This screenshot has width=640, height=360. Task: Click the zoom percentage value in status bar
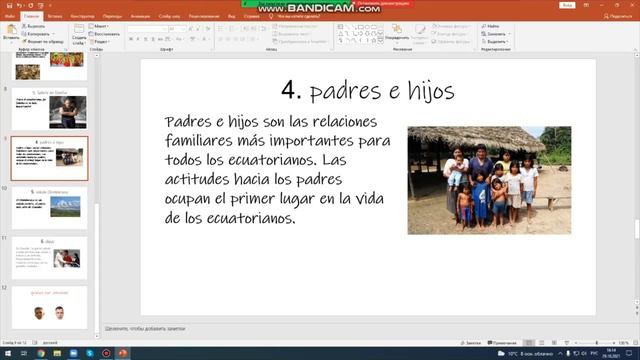click(623, 343)
